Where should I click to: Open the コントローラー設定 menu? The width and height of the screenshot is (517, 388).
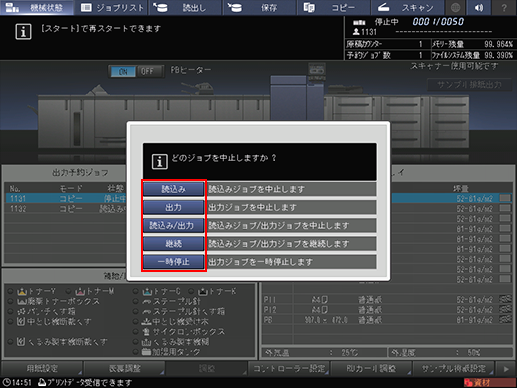coord(289,369)
